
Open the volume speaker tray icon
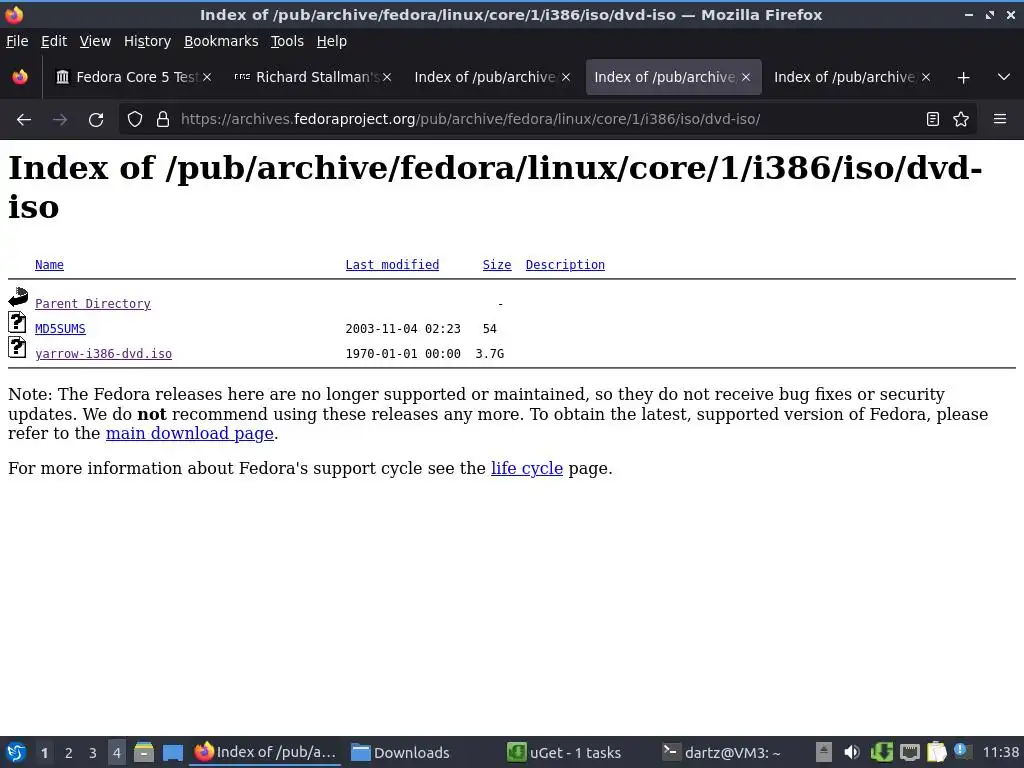(x=852, y=752)
